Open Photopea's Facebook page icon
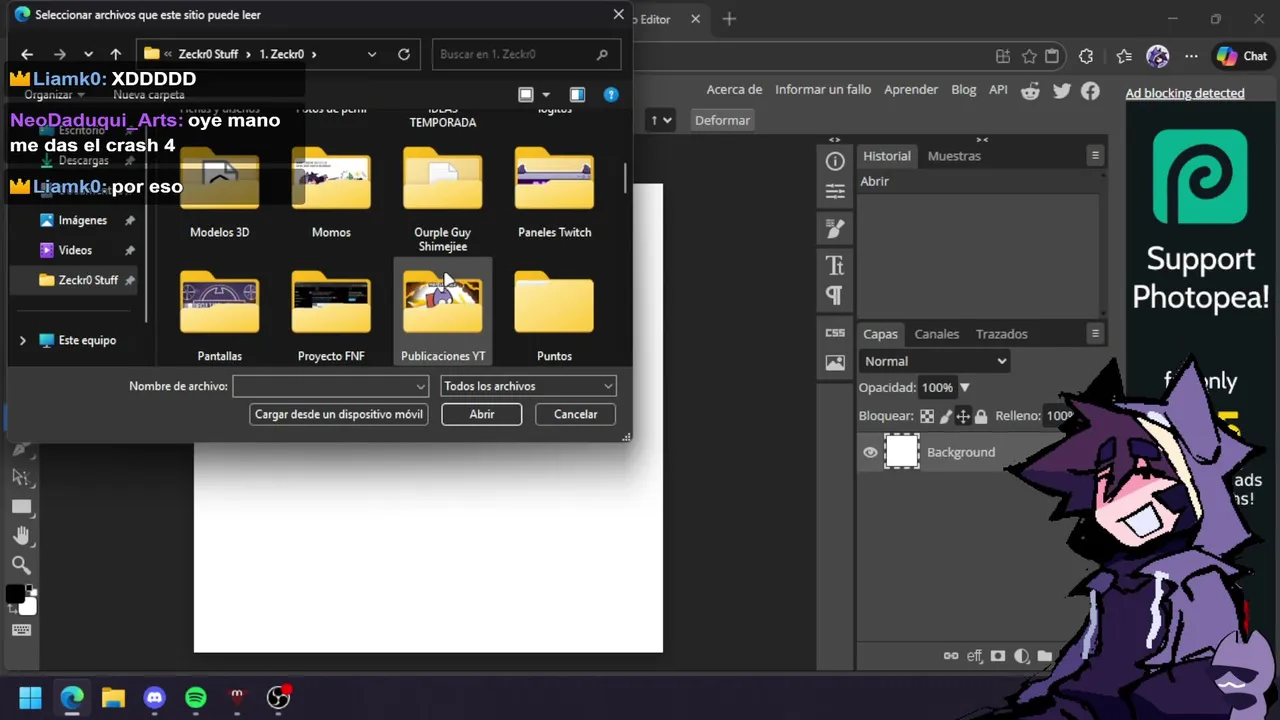Screen dimensions: 1280x720 (1090, 91)
